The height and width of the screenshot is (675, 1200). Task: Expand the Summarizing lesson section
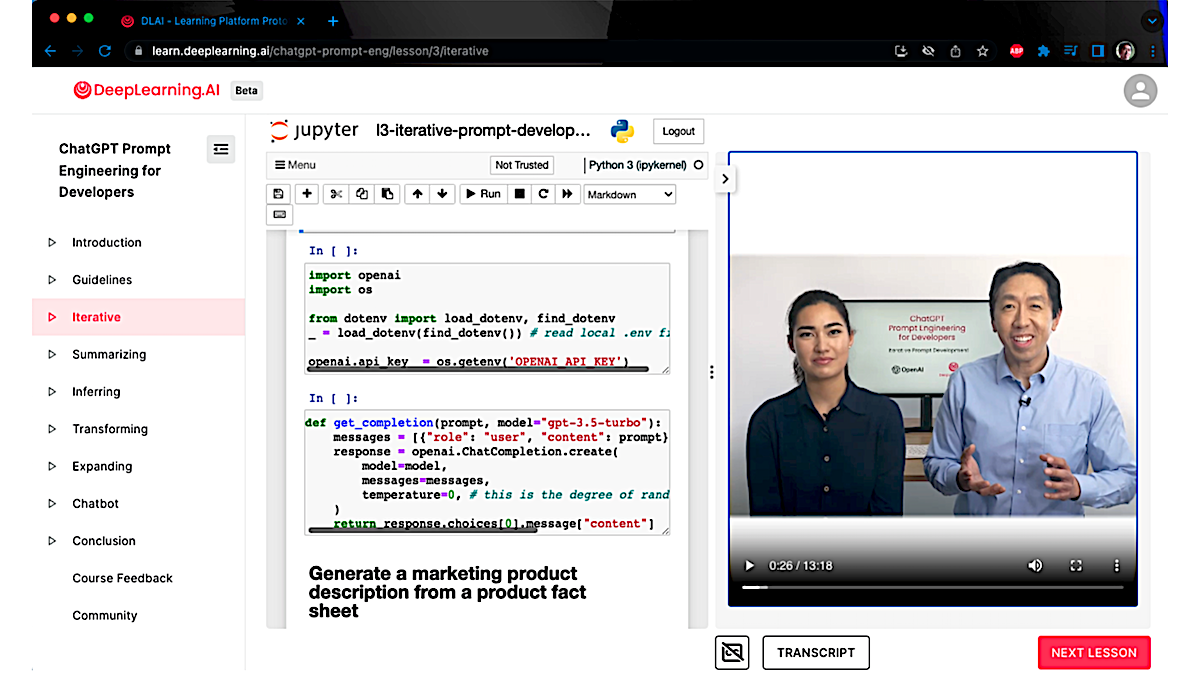[x=52, y=355]
